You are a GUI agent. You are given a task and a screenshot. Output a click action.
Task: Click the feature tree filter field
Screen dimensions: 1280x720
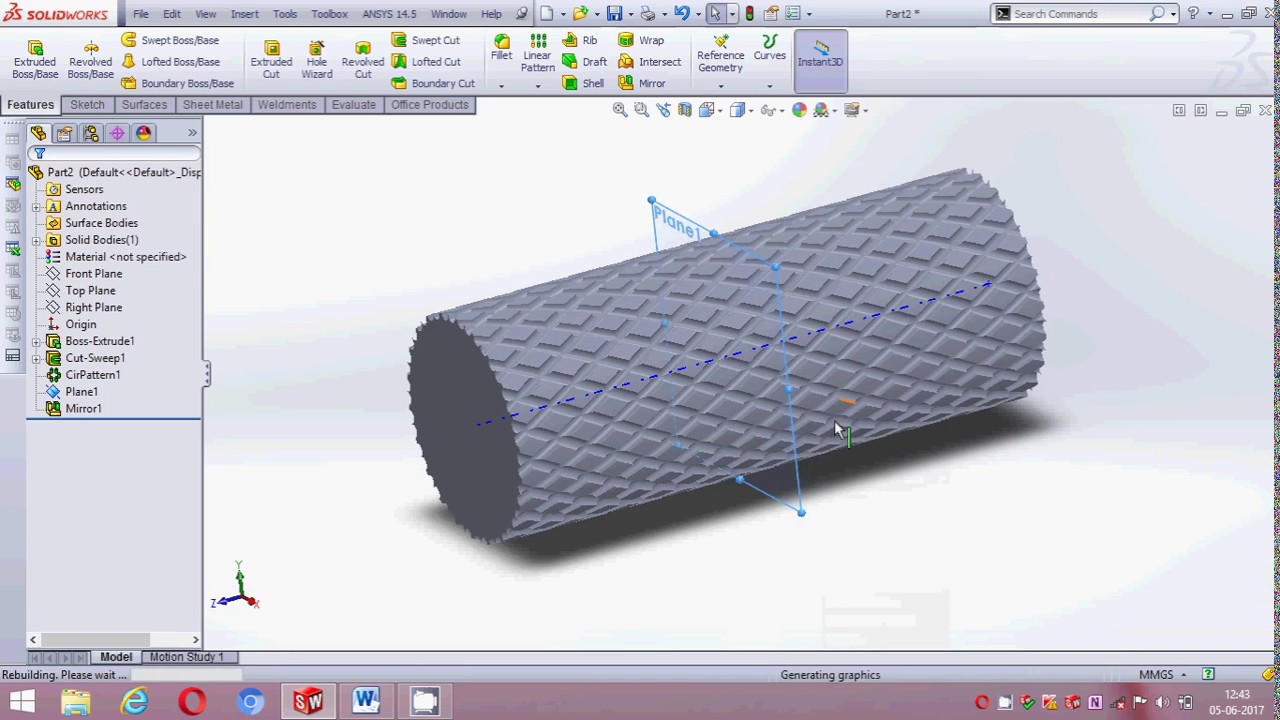114,153
